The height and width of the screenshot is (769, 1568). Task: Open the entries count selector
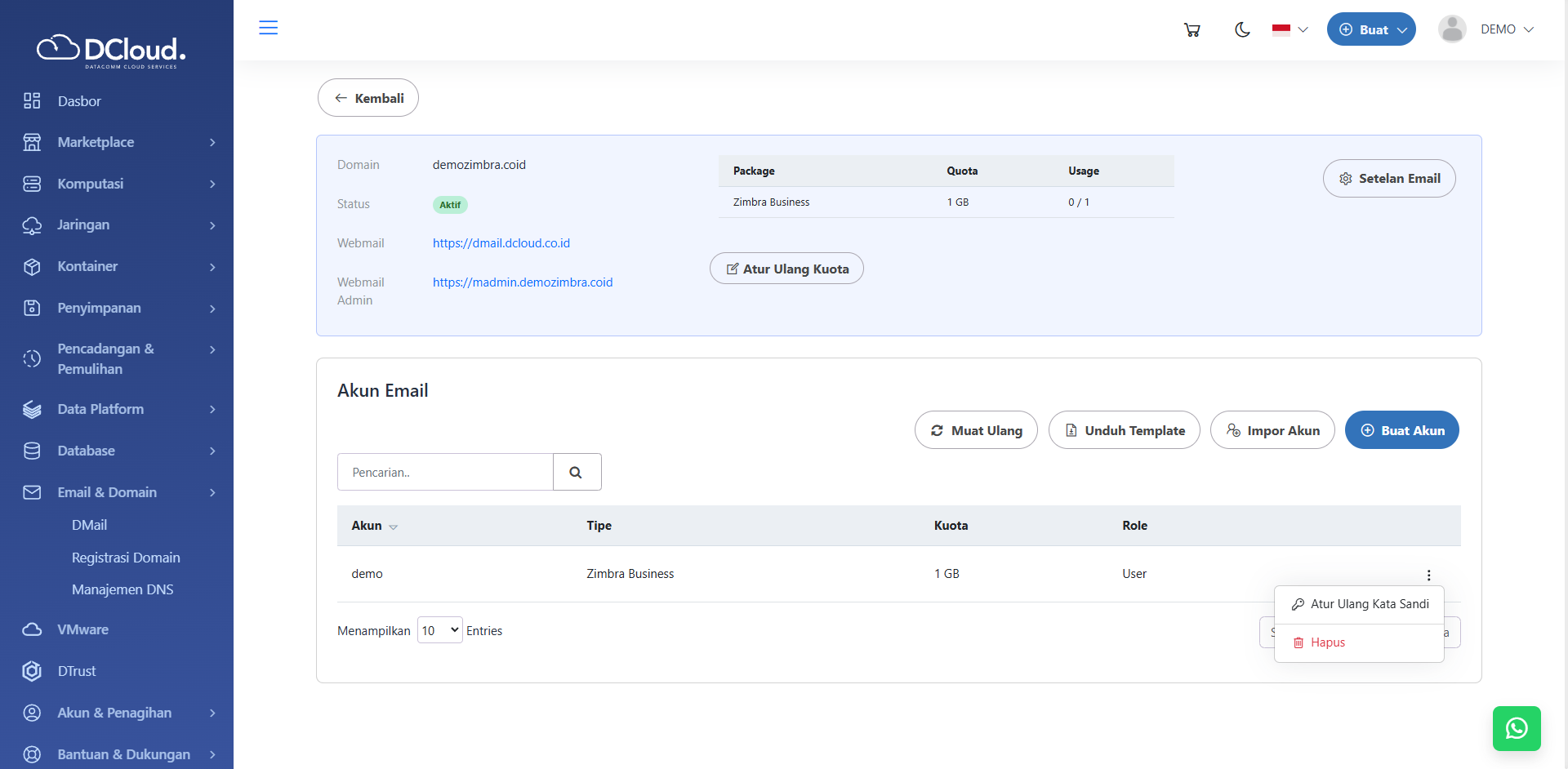439,630
